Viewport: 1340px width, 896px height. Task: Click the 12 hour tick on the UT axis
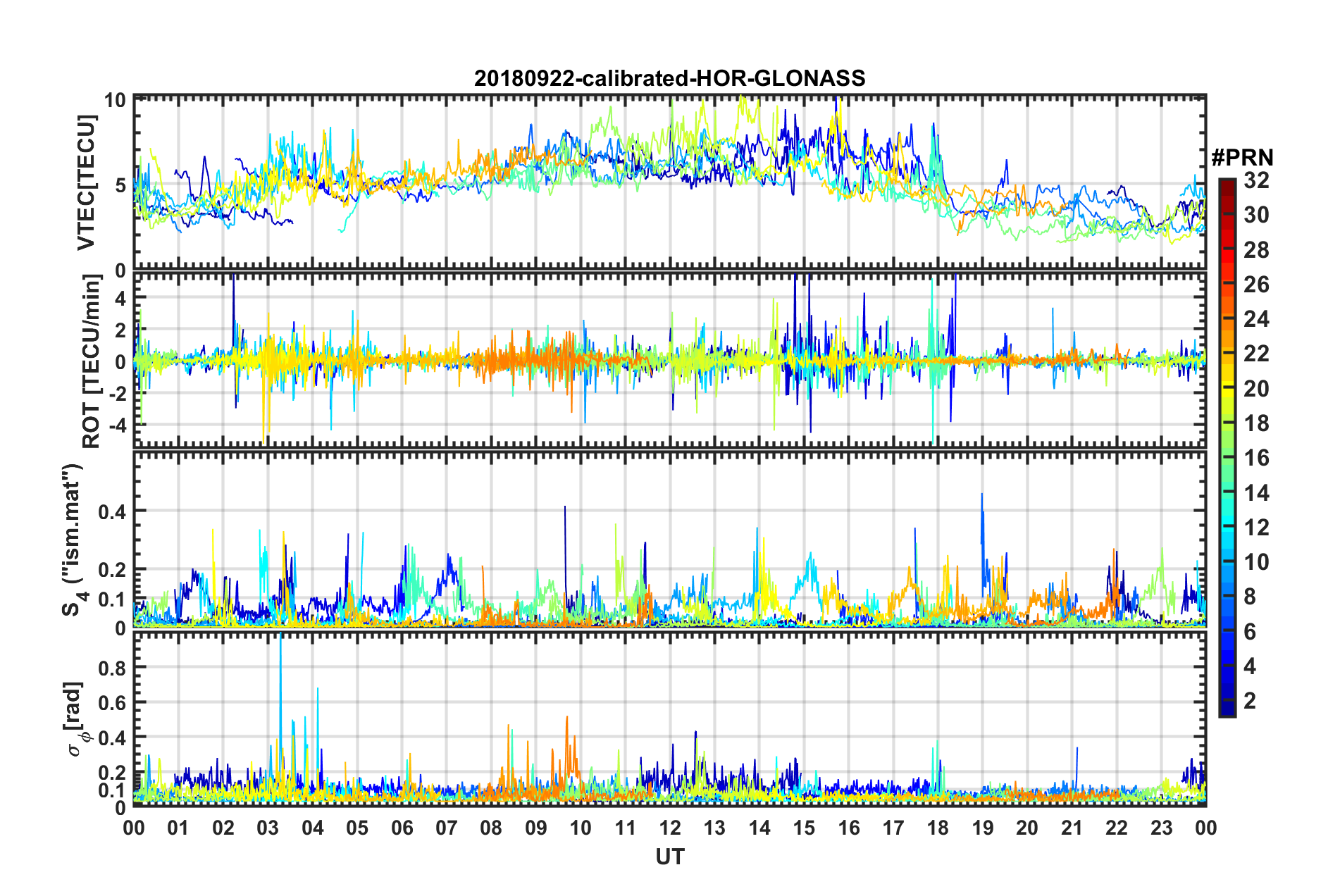[x=670, y=828]
